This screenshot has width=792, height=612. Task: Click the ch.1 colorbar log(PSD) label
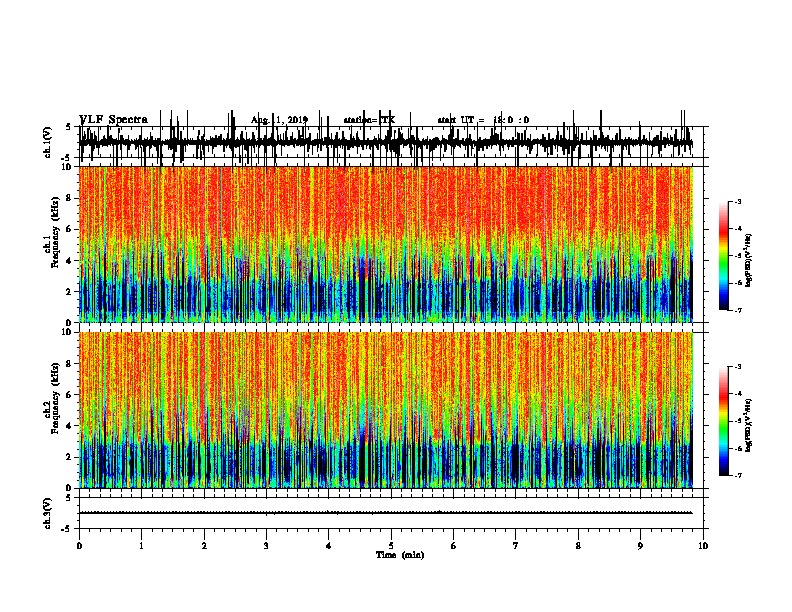[749, 260]
